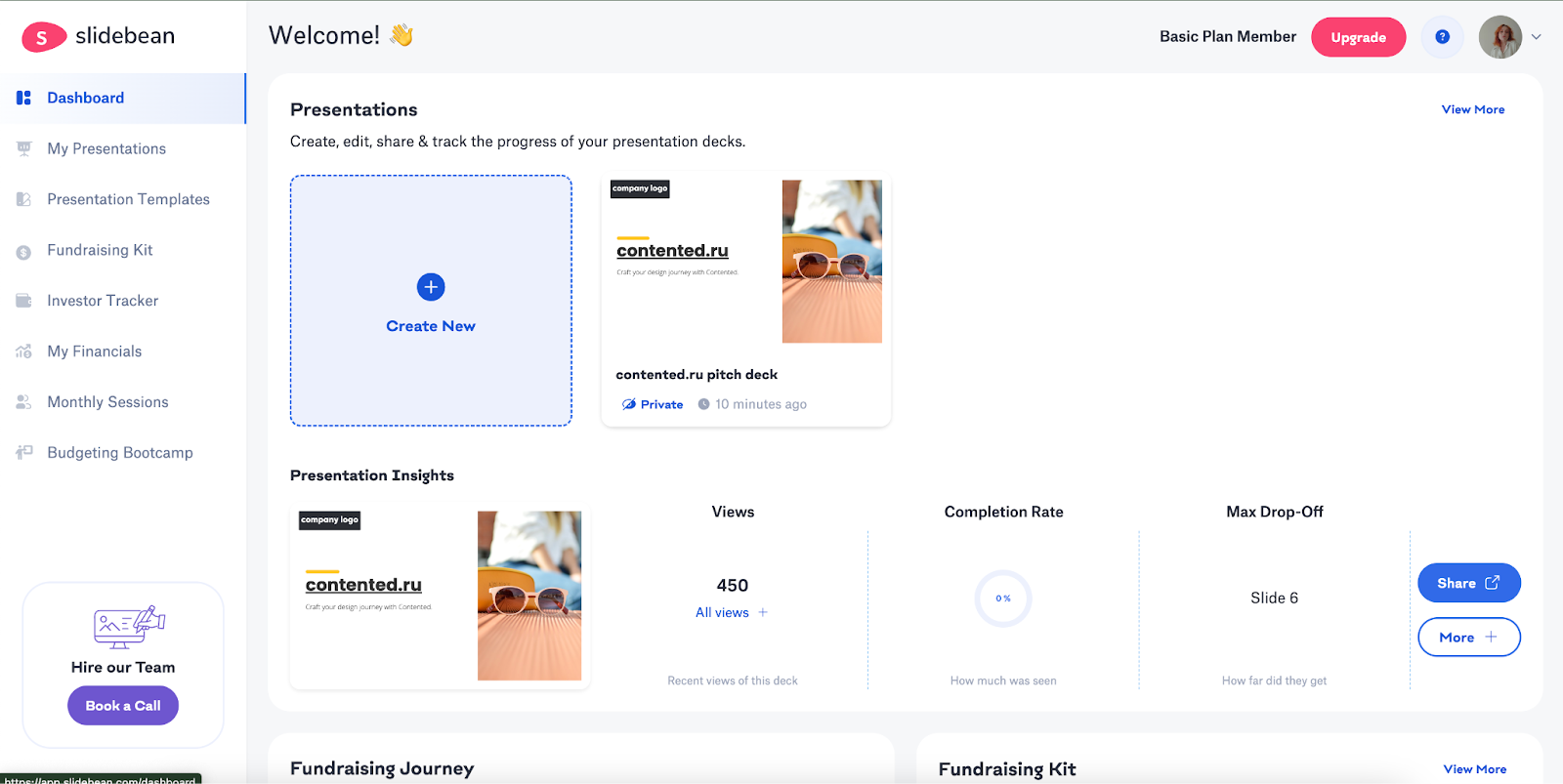The image size is (1563, 784).
Task: Click the contented.ru pitch deck title
Action: tap(697, 375)
